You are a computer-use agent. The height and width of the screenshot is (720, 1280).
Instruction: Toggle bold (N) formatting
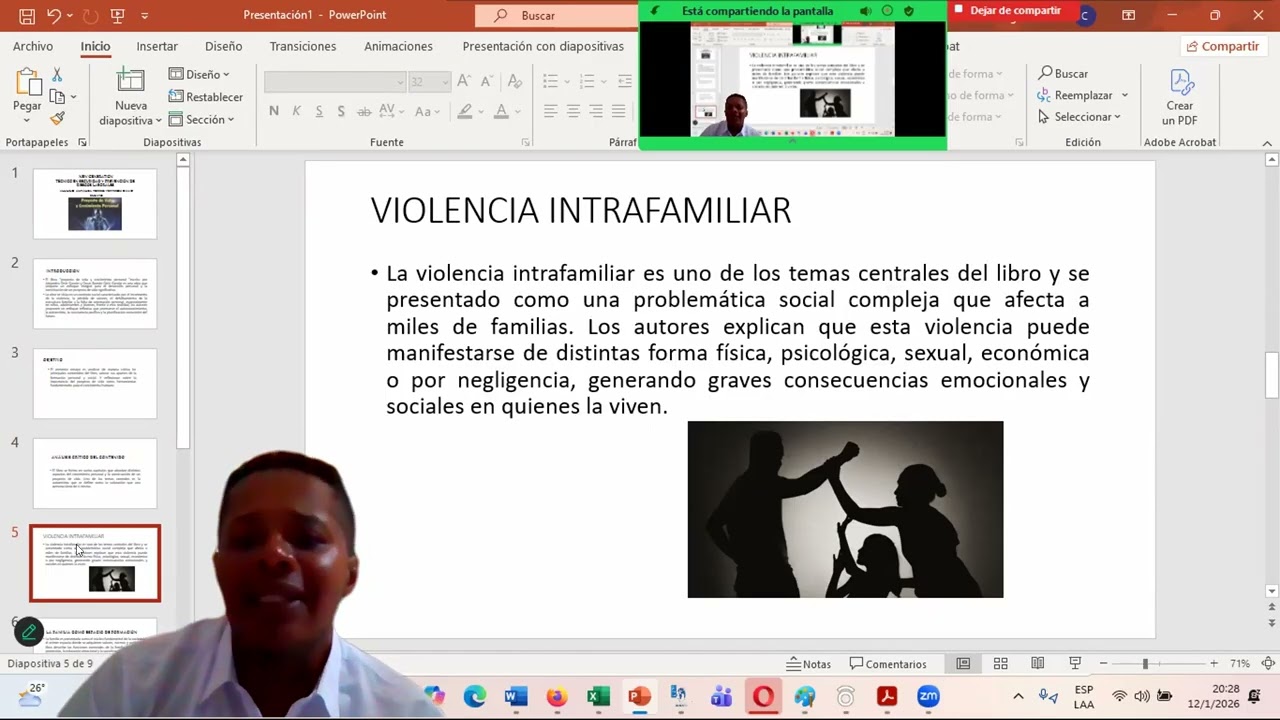[274, 111]
